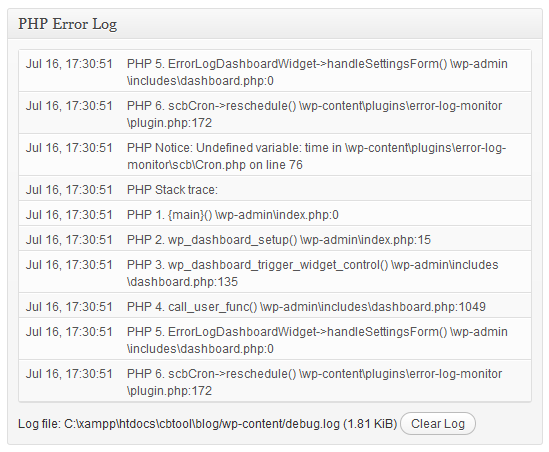Click the PHP Error Log widget title

click(x=68, y=24)
